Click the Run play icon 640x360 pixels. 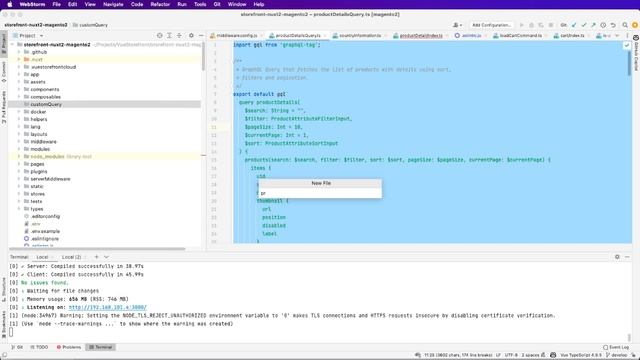pos(521,25)
